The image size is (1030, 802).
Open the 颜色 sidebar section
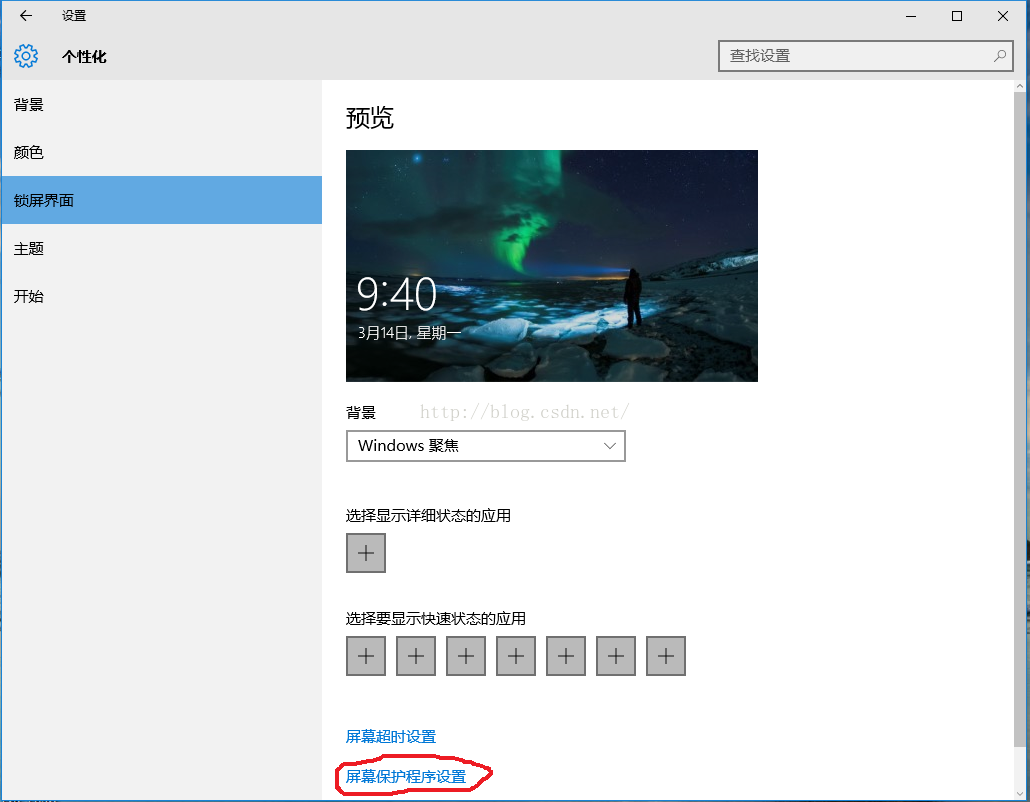(162, 152)
